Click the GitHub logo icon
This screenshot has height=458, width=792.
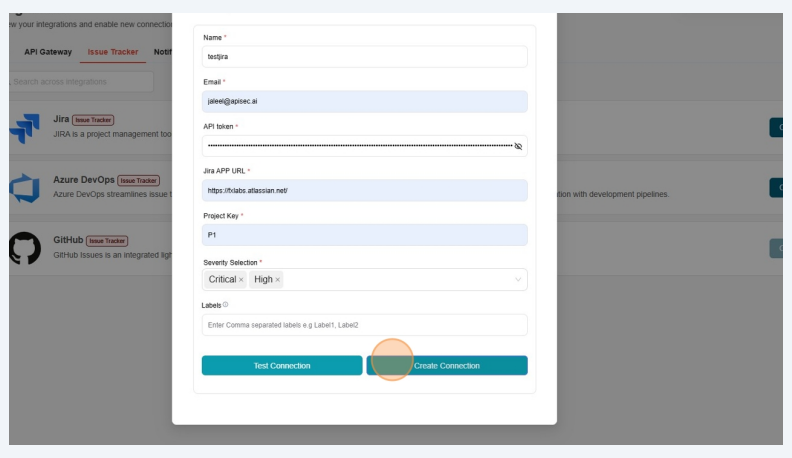pos(25,248)
